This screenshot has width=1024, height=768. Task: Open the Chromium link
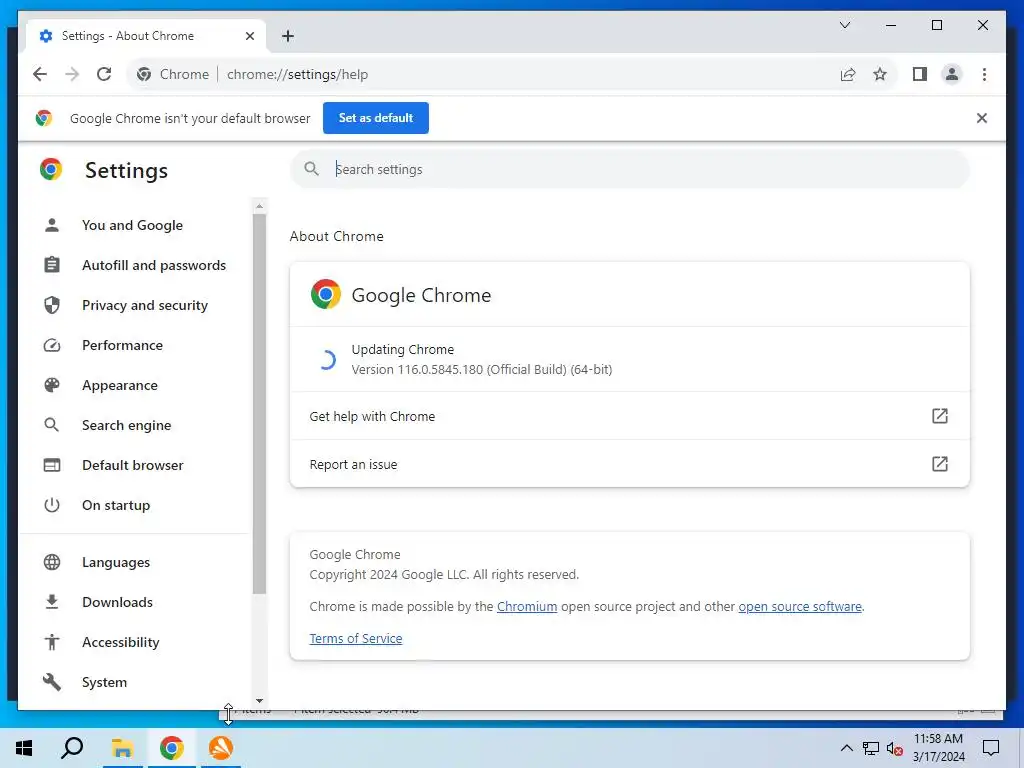coord(527,607)
